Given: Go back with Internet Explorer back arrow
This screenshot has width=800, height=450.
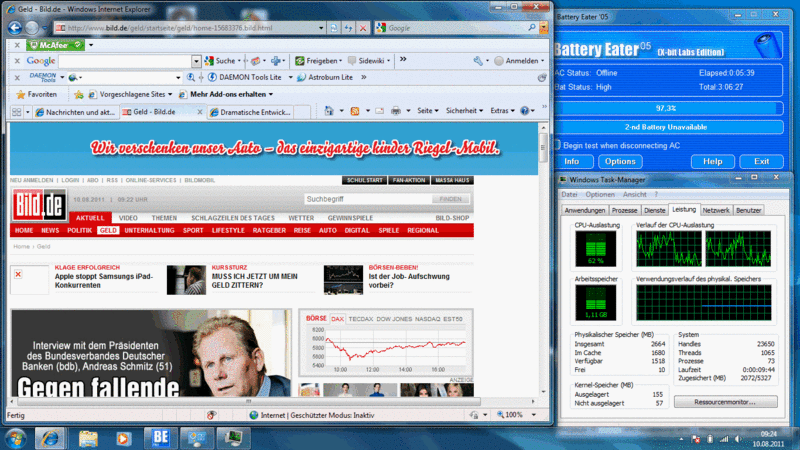Looking at the screenshot, I should tap(15, 28).
